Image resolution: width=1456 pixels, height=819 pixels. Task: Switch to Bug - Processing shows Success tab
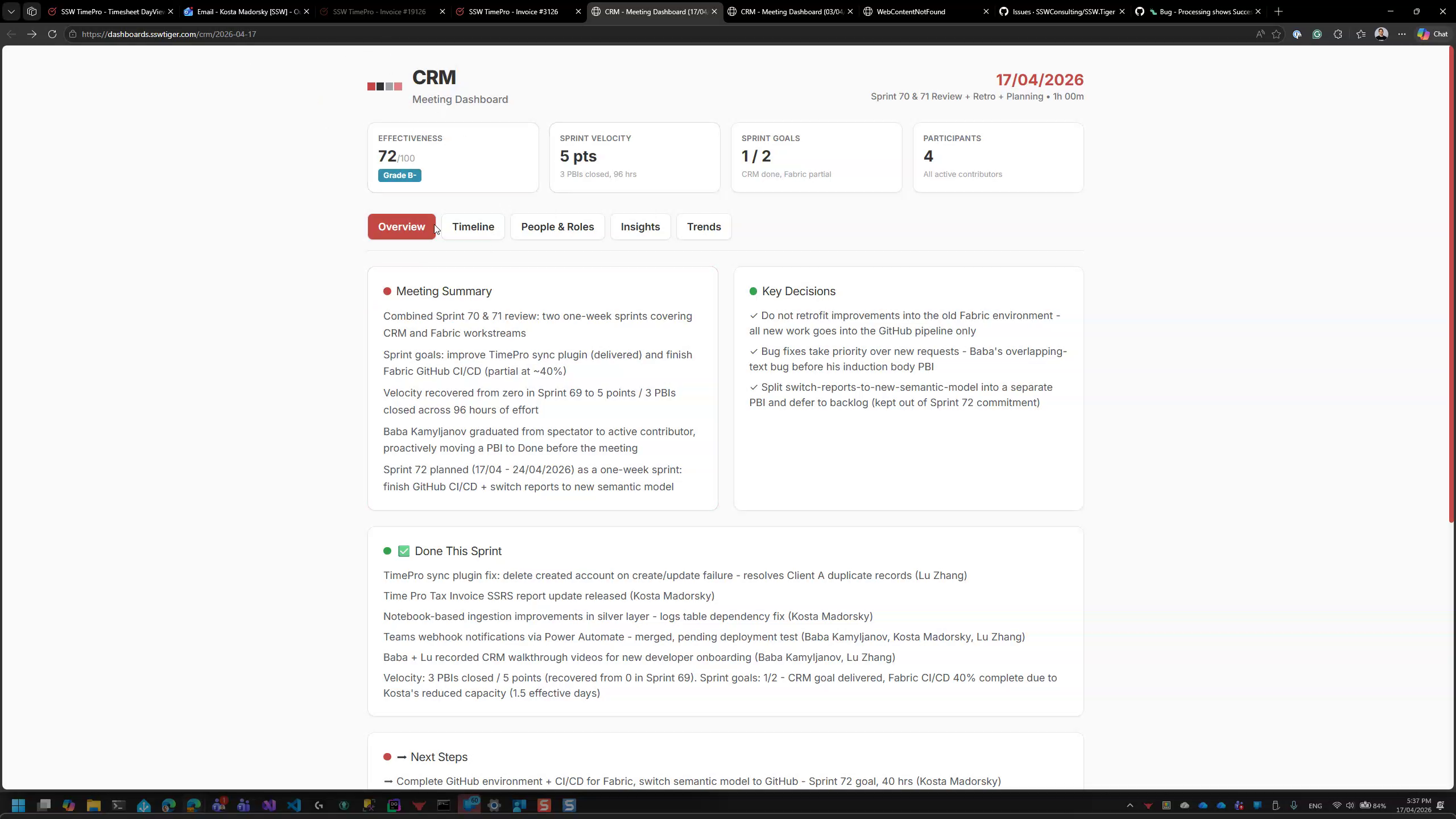click(1198, 11)
